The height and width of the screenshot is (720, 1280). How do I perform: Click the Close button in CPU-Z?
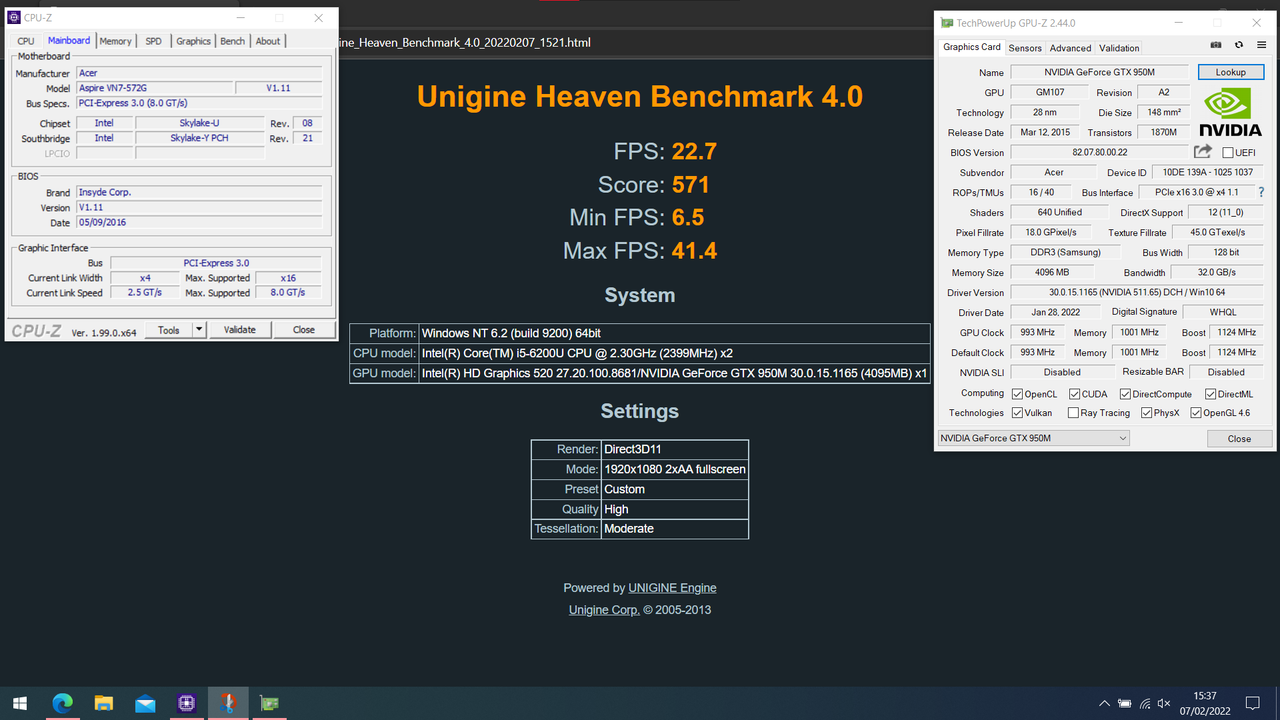click(x=304, y=330)
